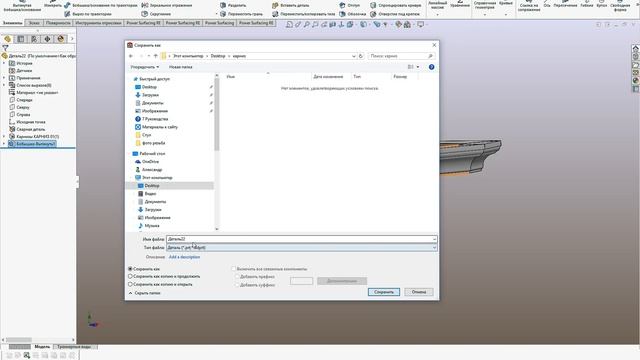The width and height of the screenshot is (640, 360).
Task: Select the Отступ offset tool in the ribbon
Action: click(x=350, y=5)
